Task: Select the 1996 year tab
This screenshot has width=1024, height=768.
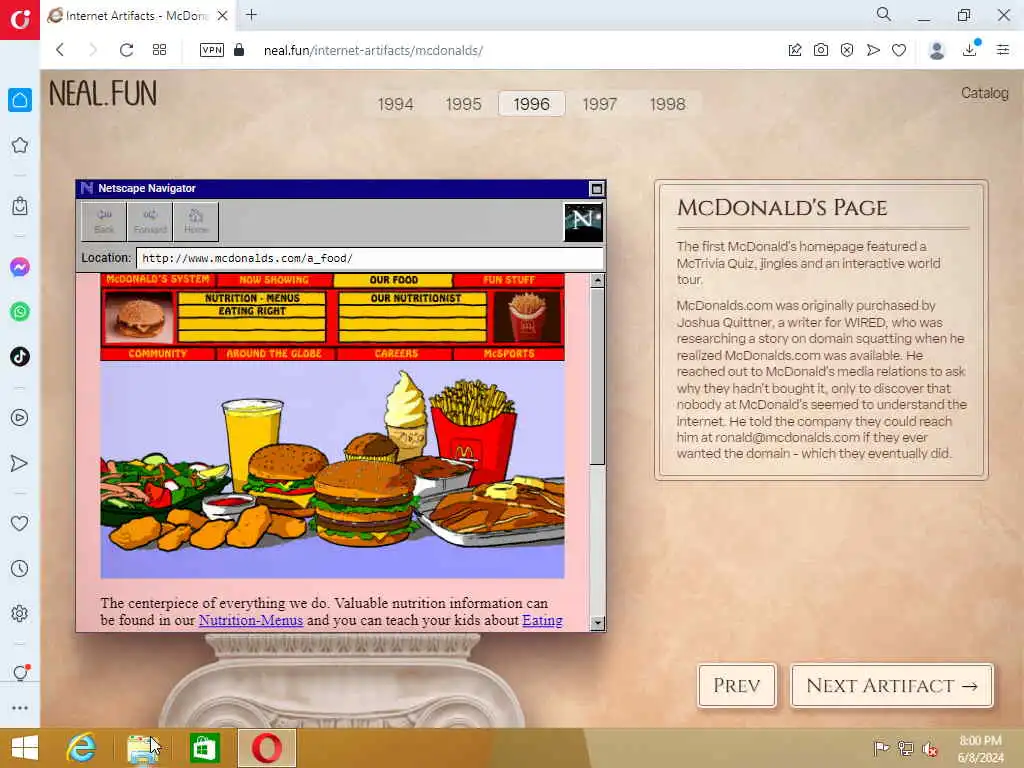Action: pyautogui.click(x=531, y=104)
